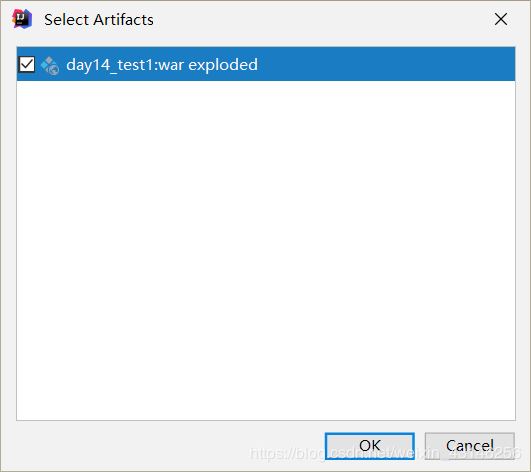Screen dimensions: 531x472
Task: Click the 'war exploded' label text
Action: 208,65
